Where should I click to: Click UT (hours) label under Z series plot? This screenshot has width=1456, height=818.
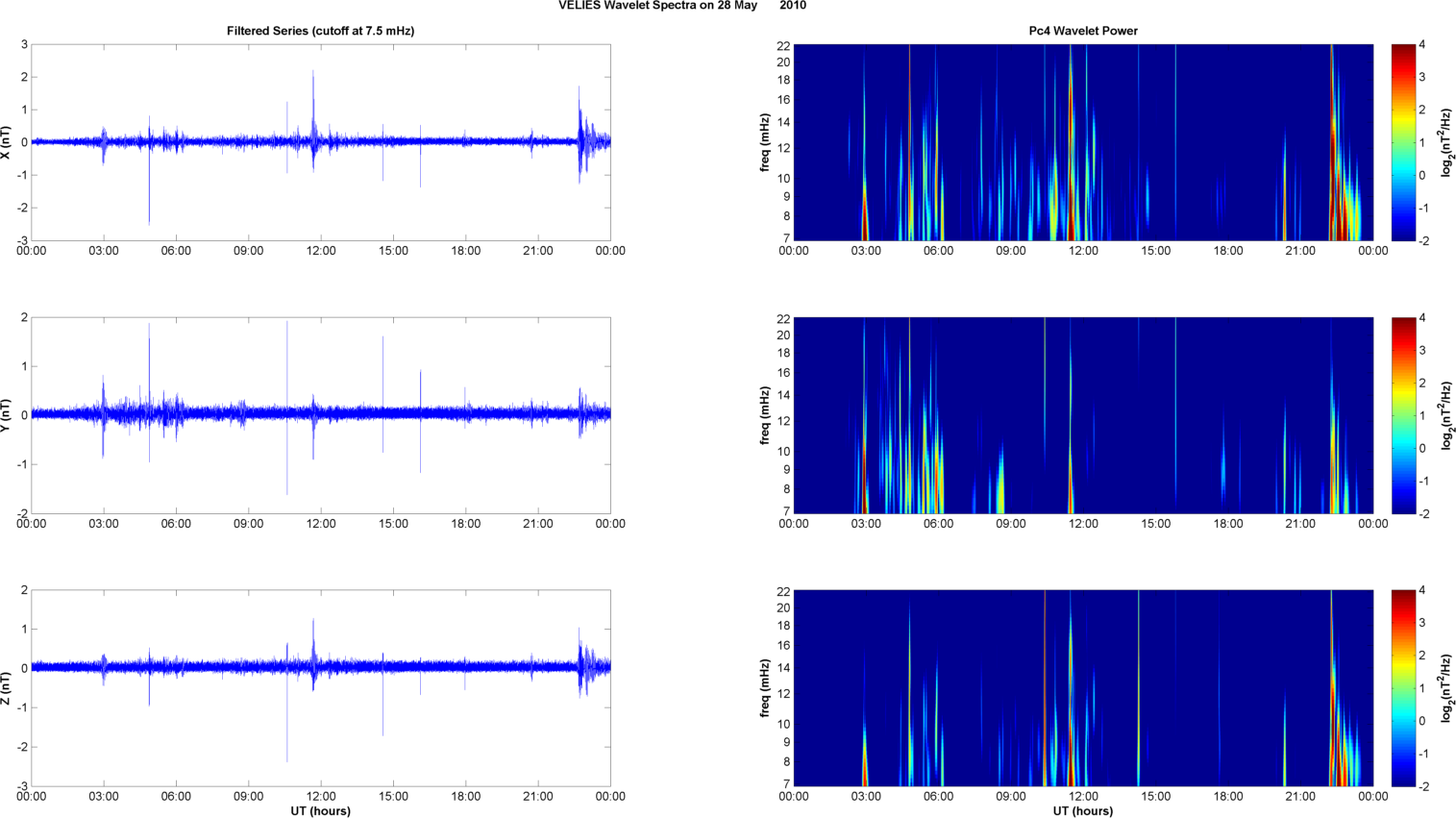[x=320, y=810]
